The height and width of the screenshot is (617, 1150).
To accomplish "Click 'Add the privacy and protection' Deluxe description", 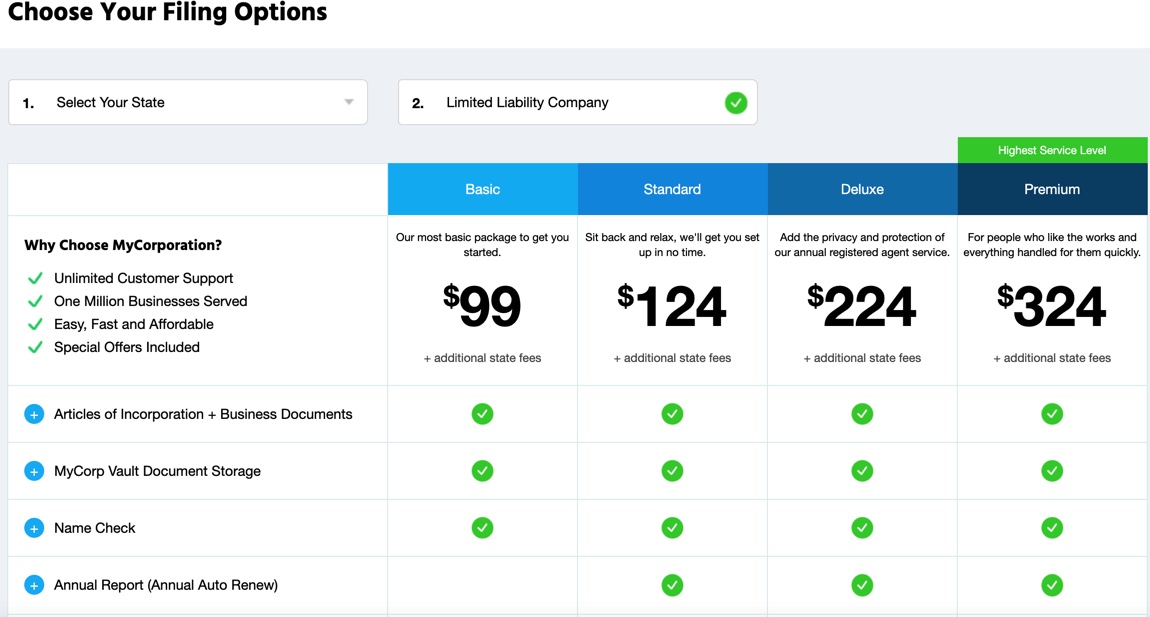I will [x=862, y=244].
